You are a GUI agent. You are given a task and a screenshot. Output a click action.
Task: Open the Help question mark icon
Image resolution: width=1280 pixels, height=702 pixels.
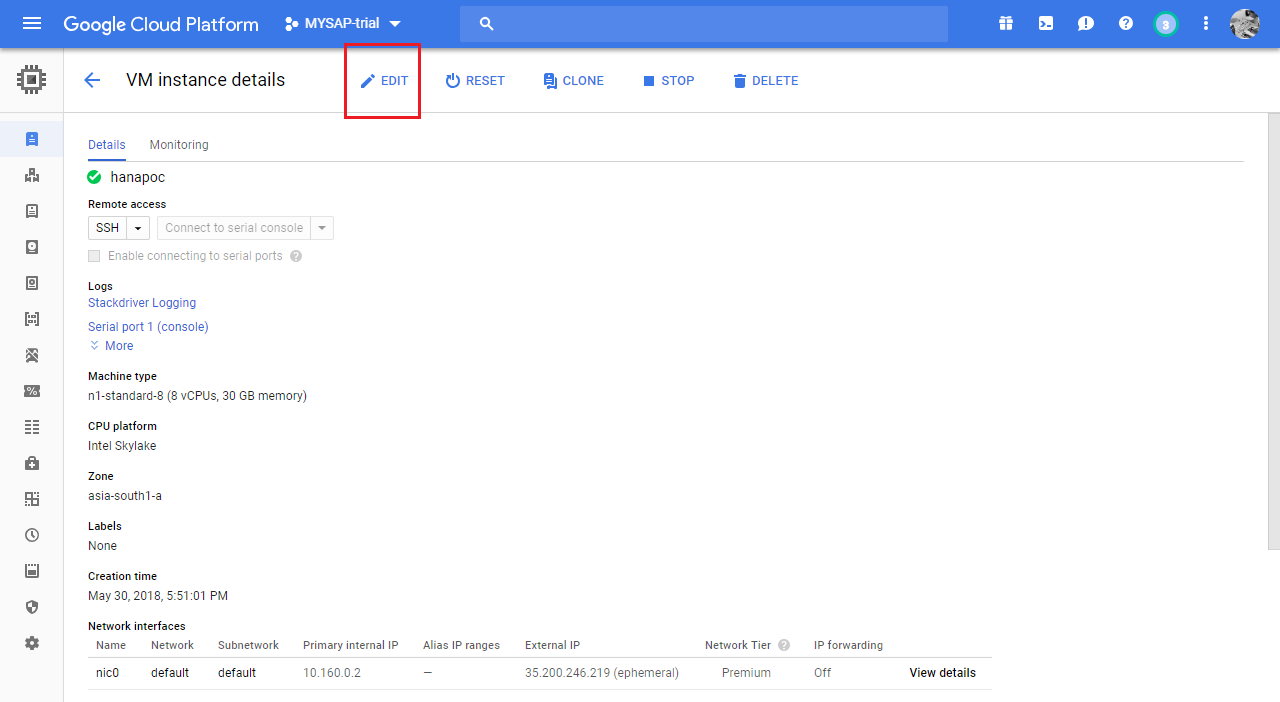pos(1126,23)
